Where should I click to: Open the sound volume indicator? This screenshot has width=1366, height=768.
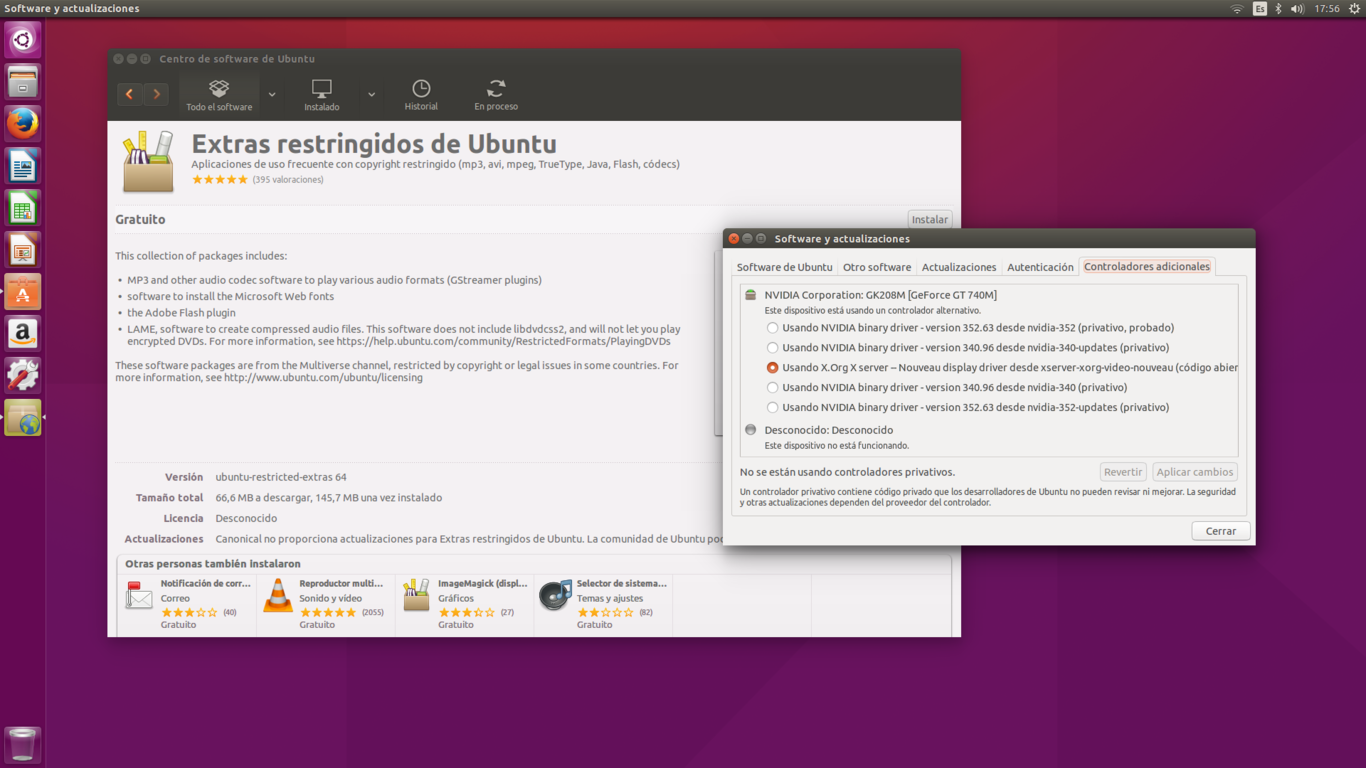pos(1297,9)
